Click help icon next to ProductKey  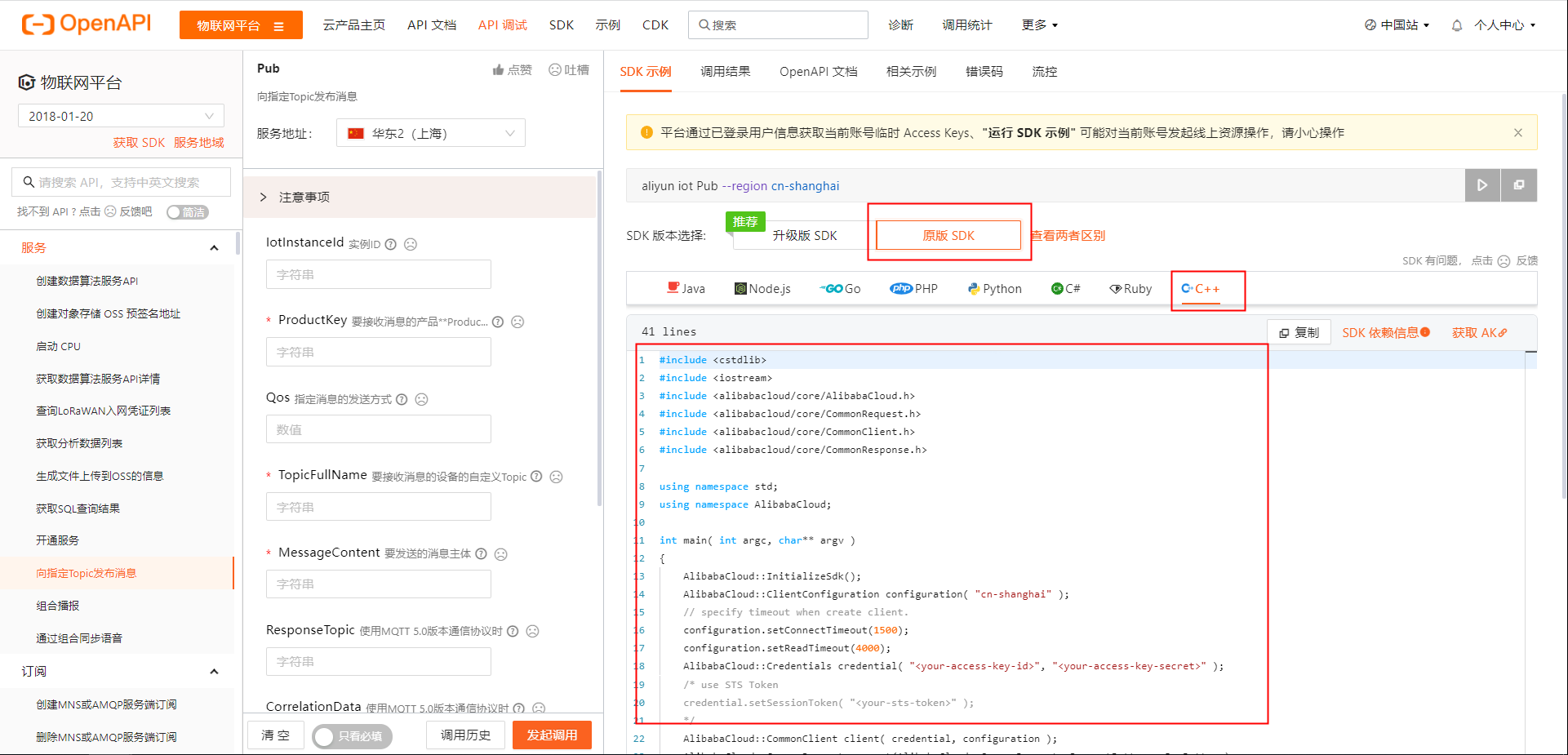pyautogui.click(x=498, y=322)
